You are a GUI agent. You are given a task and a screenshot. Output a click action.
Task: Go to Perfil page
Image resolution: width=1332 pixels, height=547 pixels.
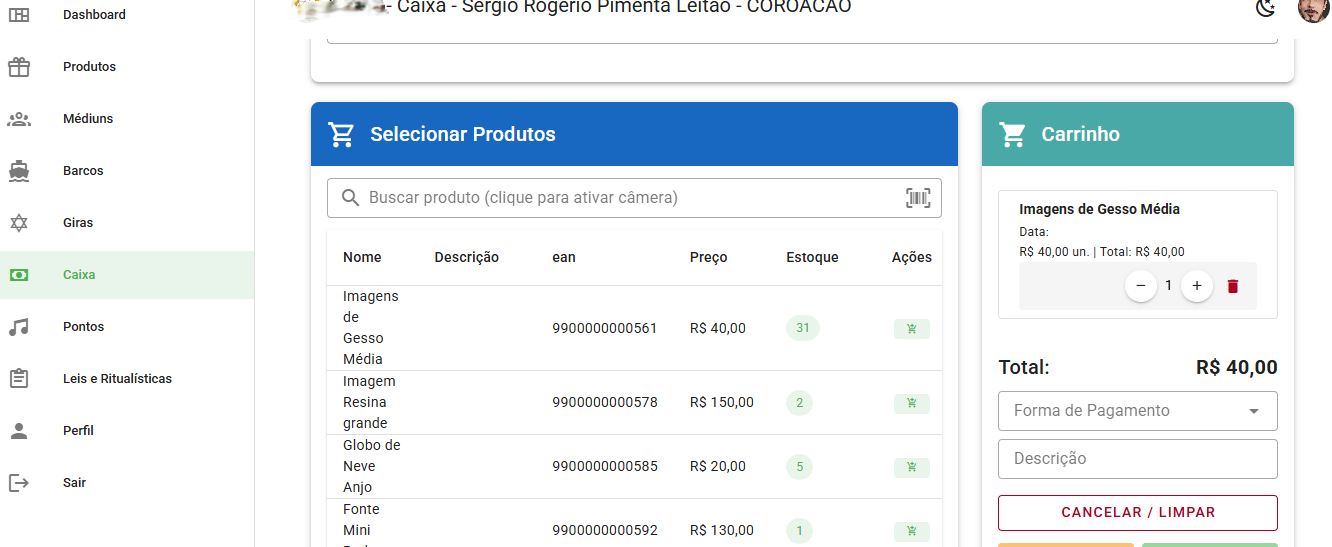coord(127,431)
